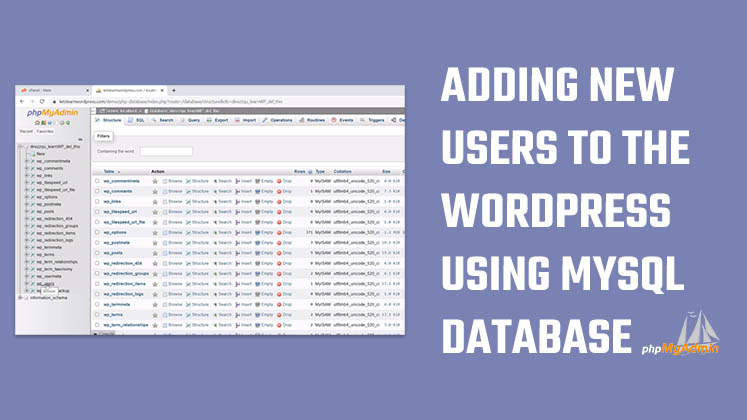Image resolution: width=747 pixels, height=420 pixels.
Task: Click New under the database in sidebar
Action: tap(41, 154)
